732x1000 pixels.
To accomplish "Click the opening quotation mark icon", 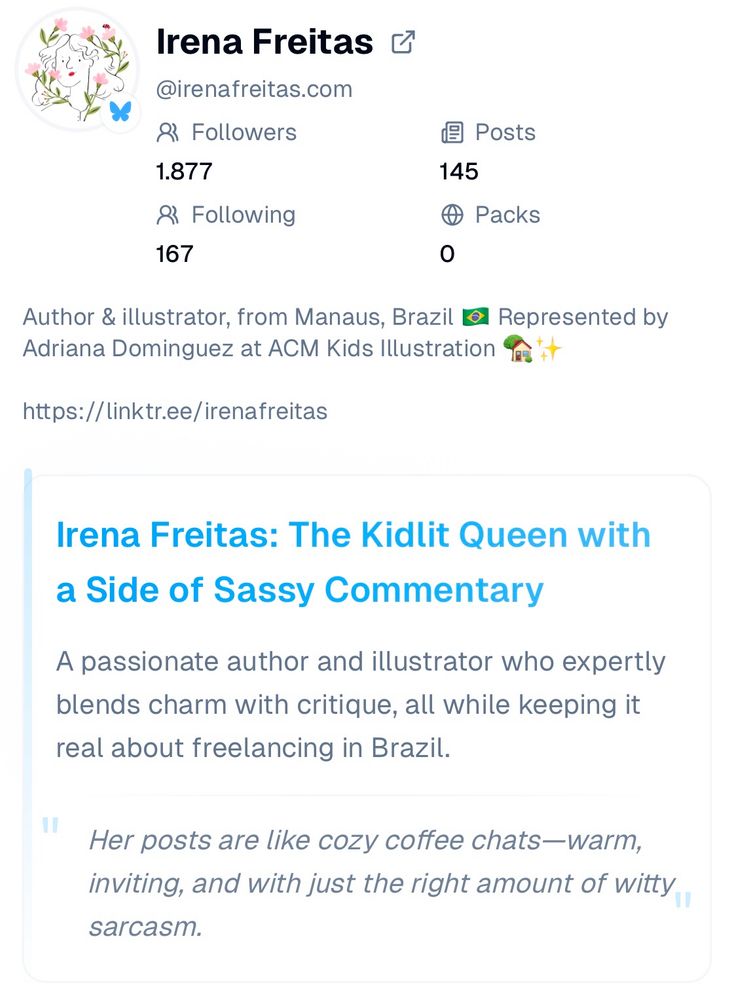I will [x=51, y=827].
